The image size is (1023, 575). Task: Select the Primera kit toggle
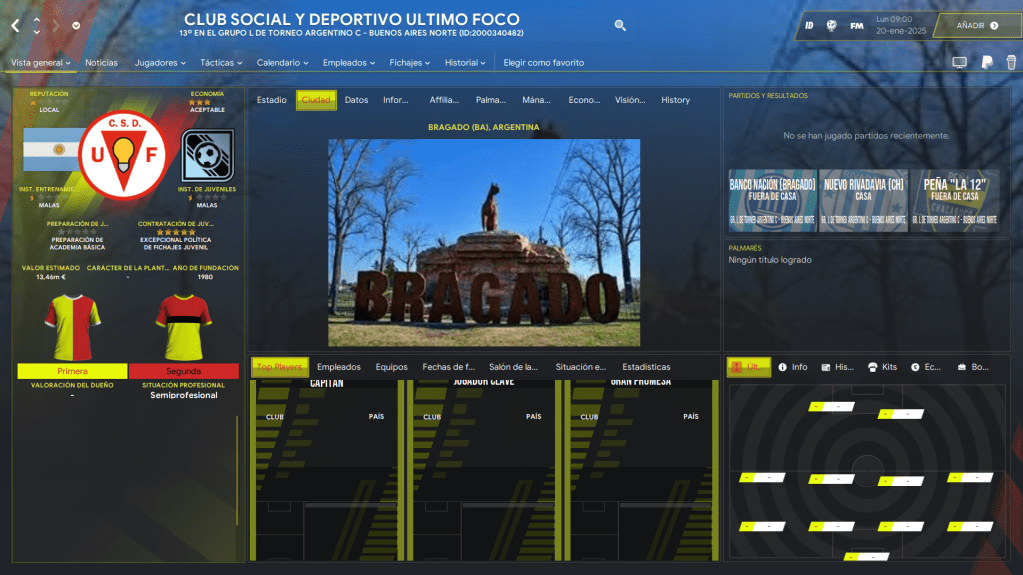(72, 371)
